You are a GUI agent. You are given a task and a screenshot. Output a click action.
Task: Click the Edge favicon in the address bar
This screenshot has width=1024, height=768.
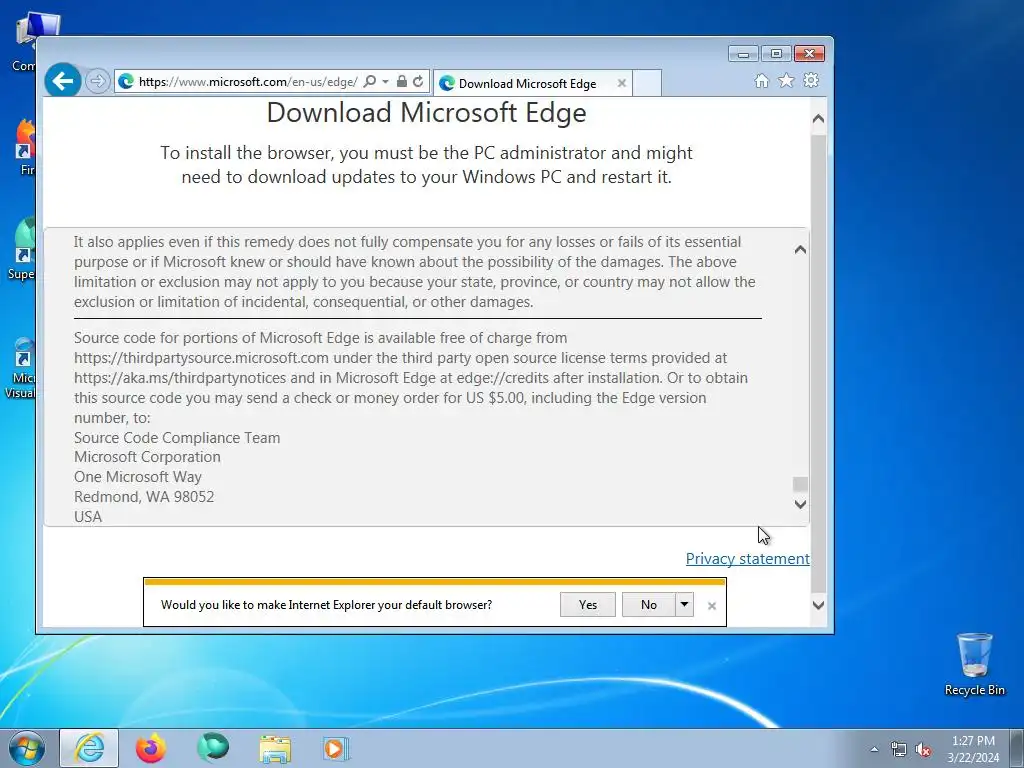[126, 82]
